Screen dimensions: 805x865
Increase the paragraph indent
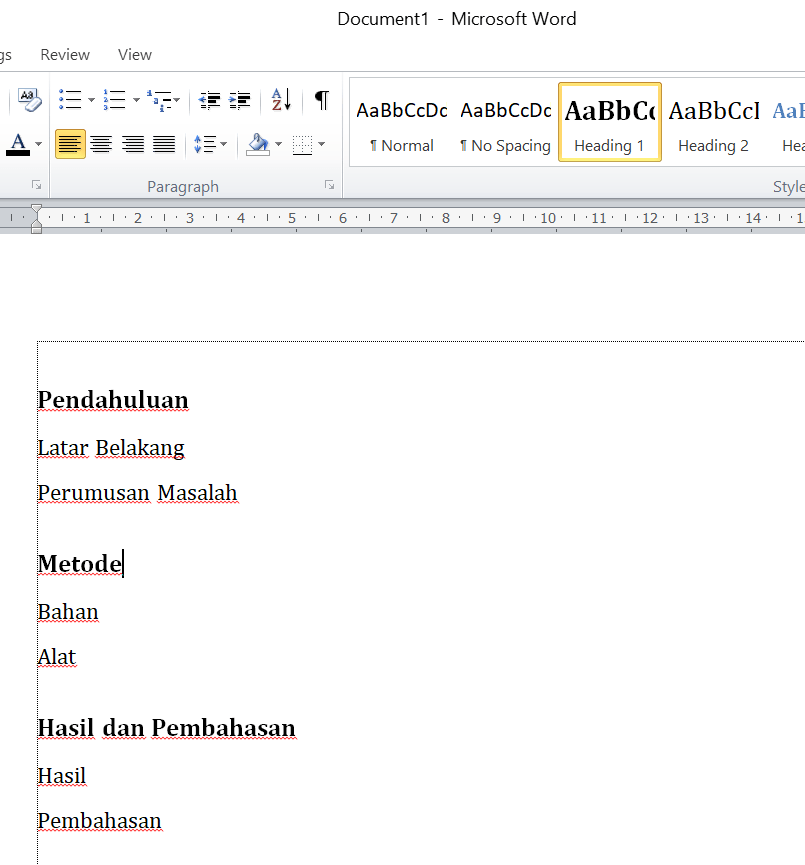click(240, 100)
